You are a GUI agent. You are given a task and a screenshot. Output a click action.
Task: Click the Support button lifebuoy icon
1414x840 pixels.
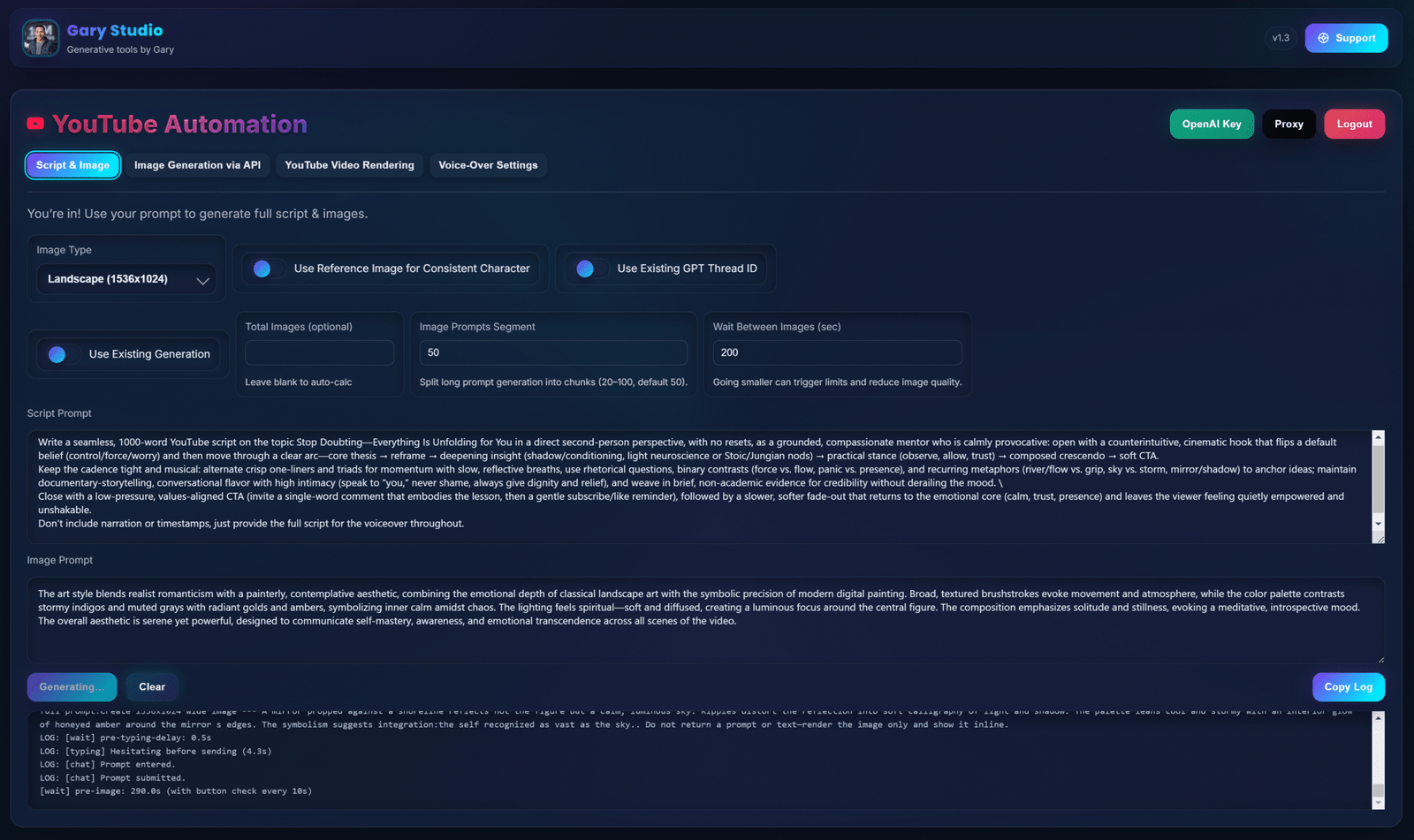[x=1323, y=38]
